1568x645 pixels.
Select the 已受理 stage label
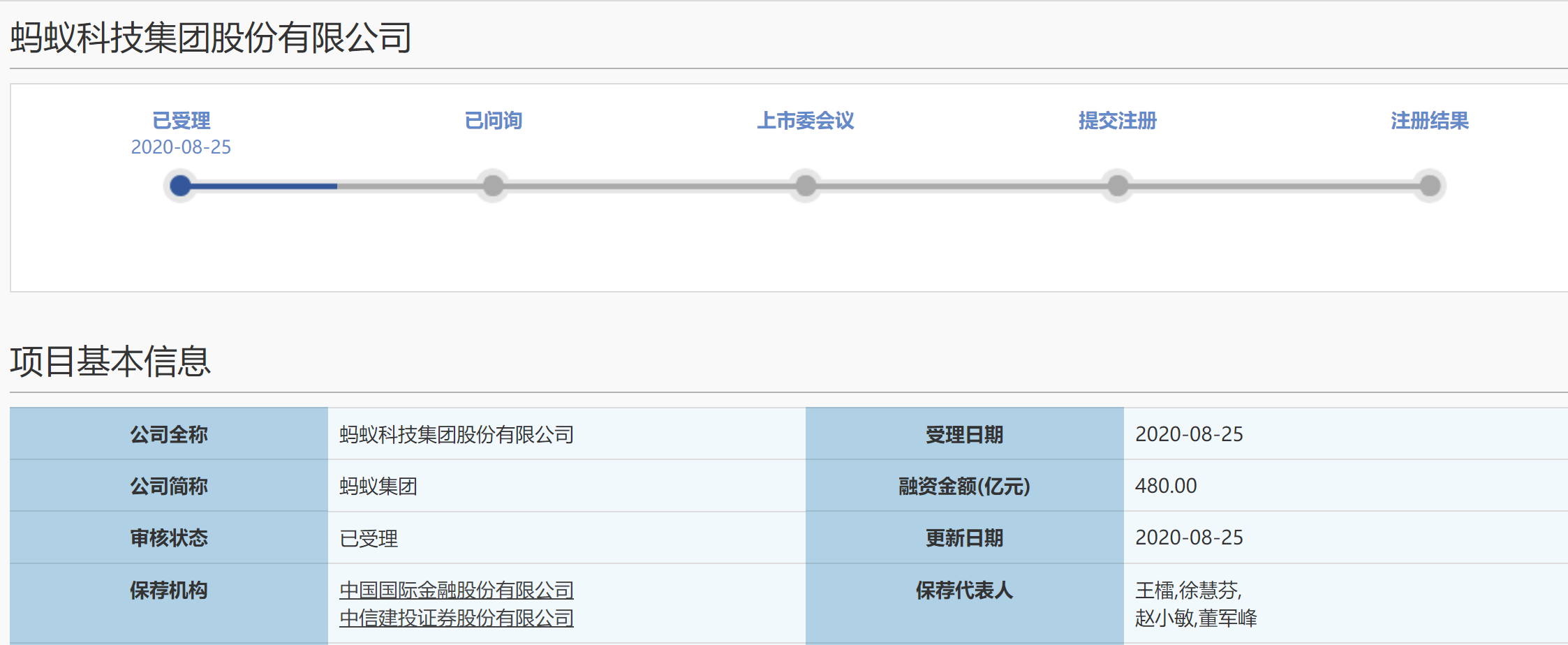(181, 121)
